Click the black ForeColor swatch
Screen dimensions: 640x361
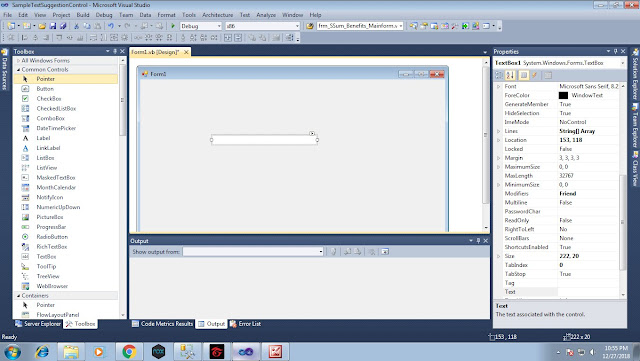(x=563, y=95)
